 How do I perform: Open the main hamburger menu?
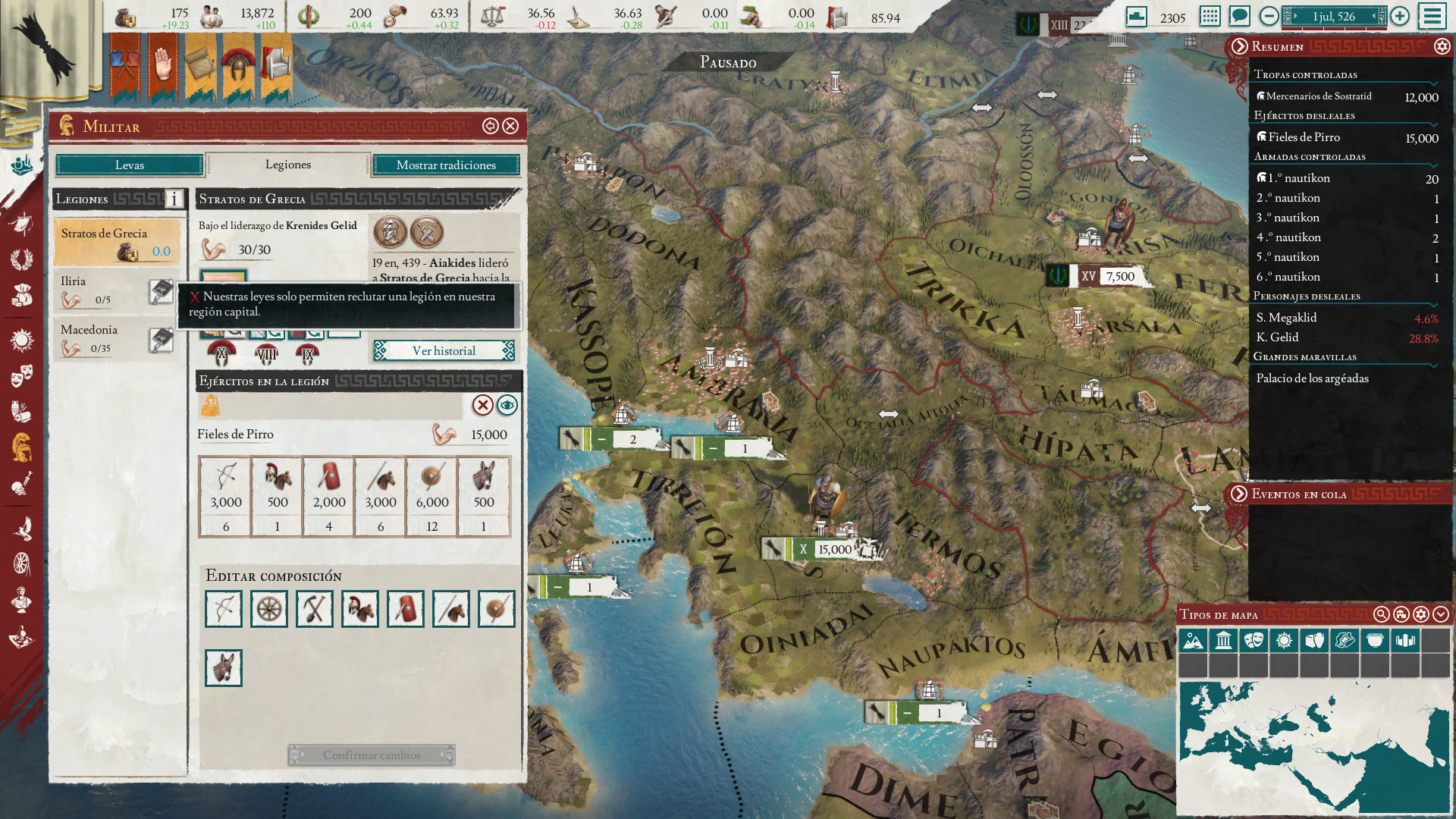pyautogui.click(x=1432, y=16)
